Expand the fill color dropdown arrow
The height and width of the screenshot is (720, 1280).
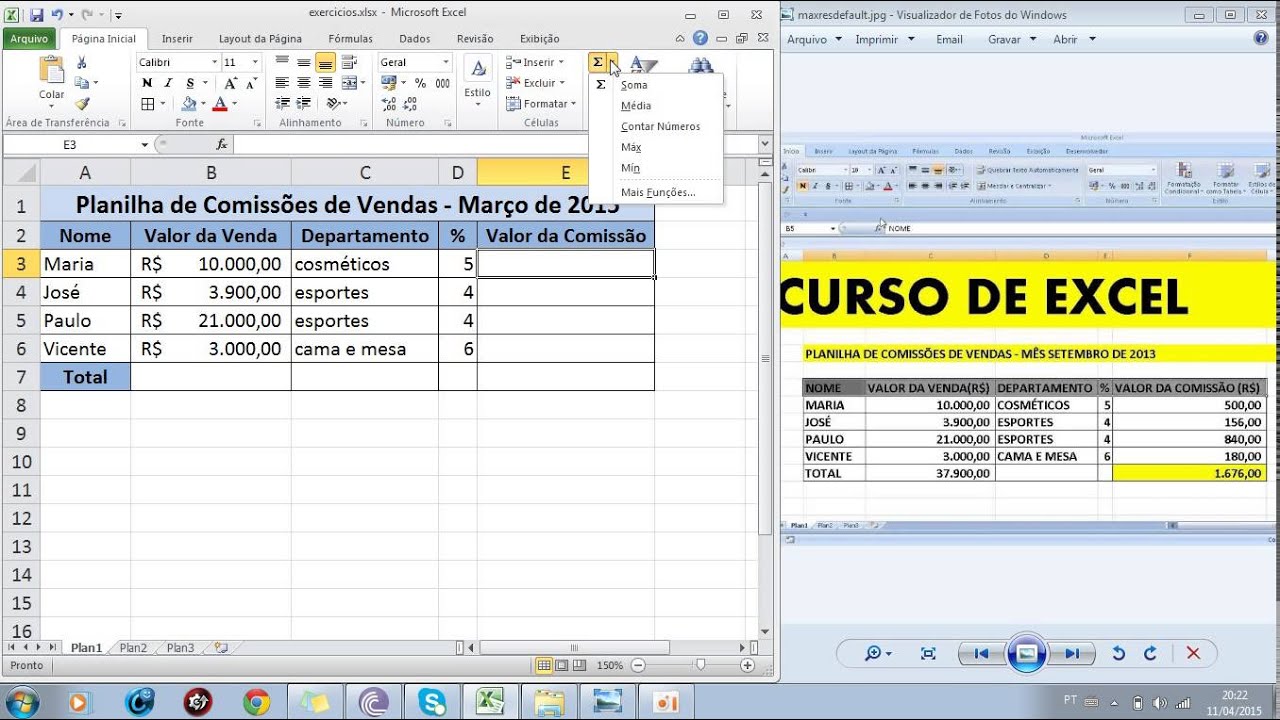204,104
